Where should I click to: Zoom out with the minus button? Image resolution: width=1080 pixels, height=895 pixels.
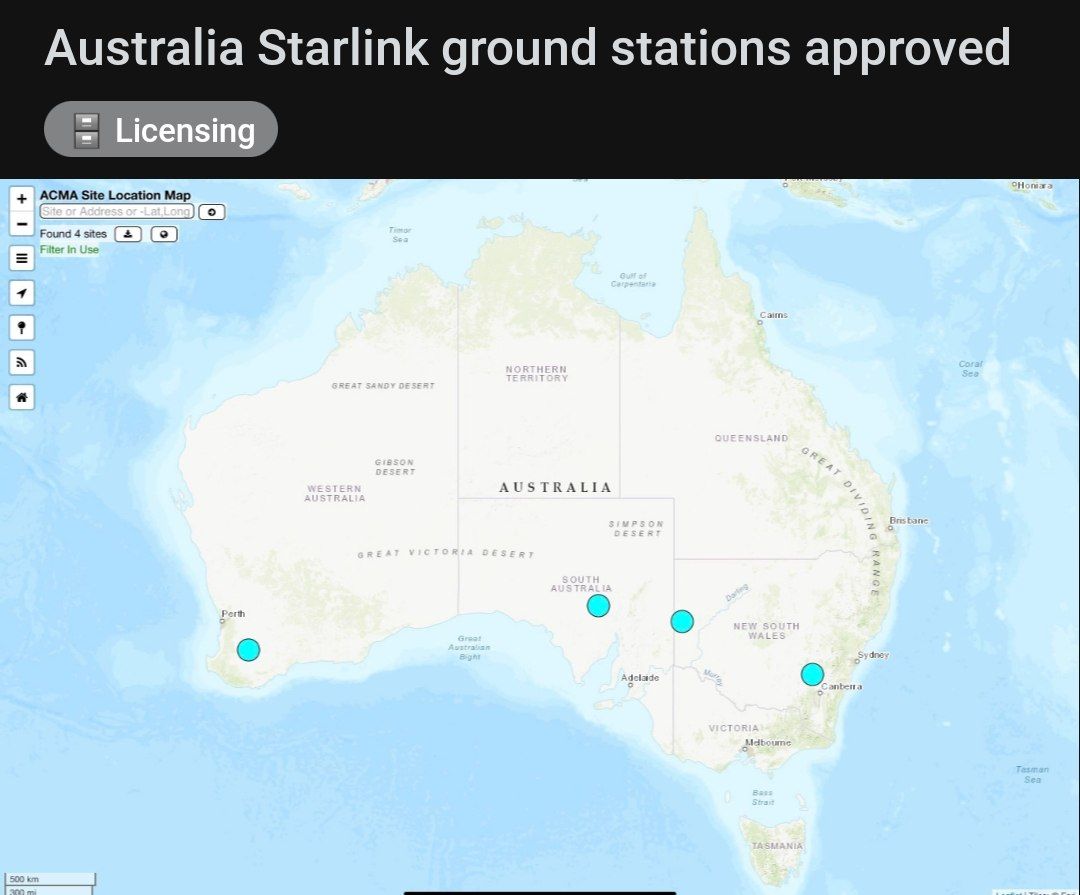tap(21, 224)
